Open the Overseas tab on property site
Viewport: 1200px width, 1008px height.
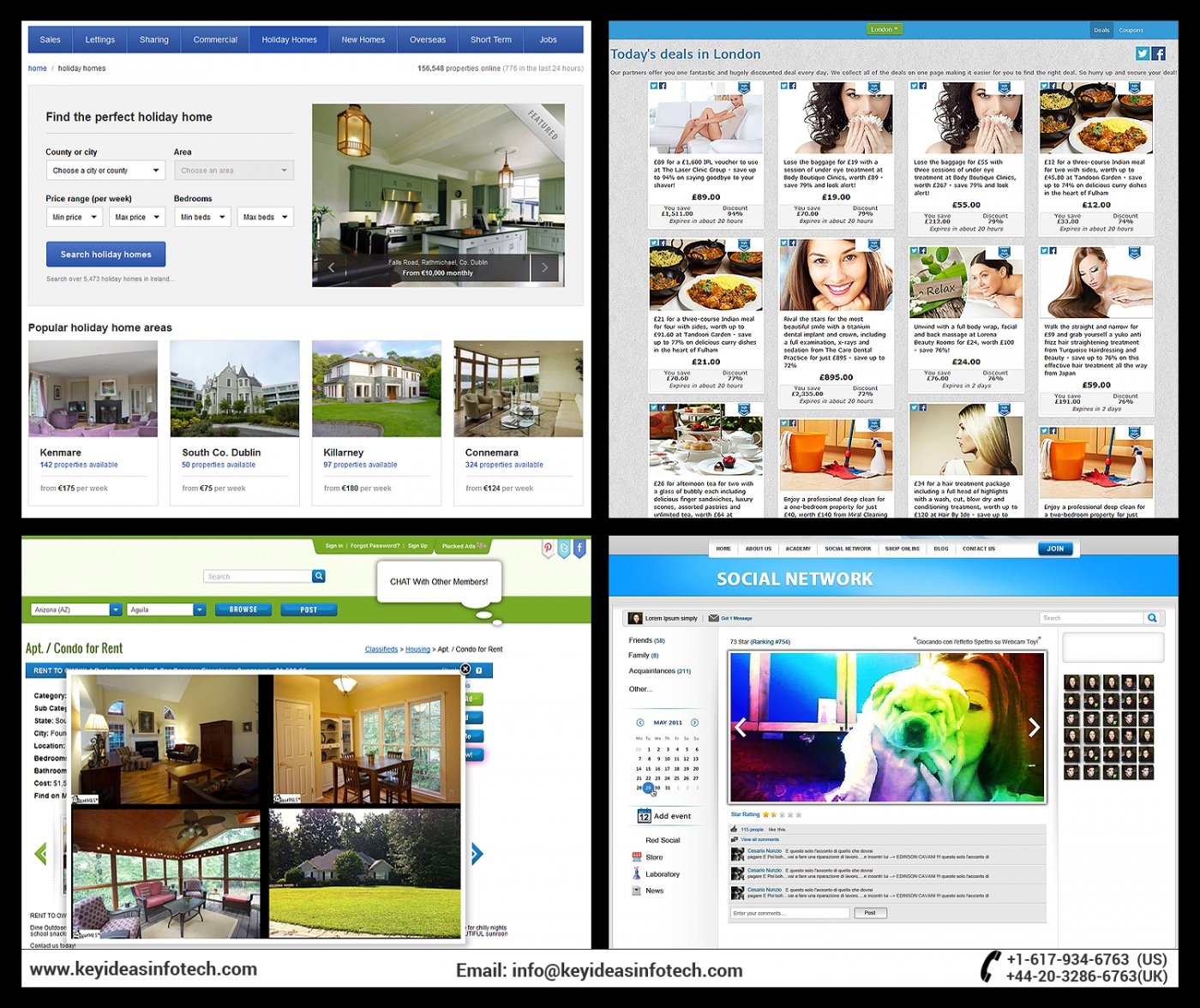tap(428, 39)
